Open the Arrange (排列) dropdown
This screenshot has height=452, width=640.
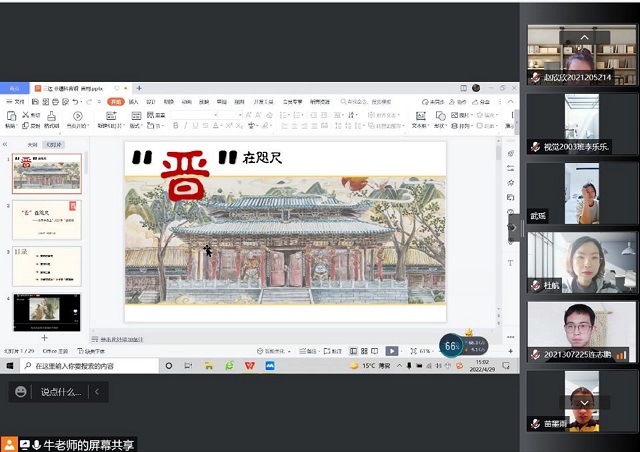pyautogui.click(x=462, y=126)
